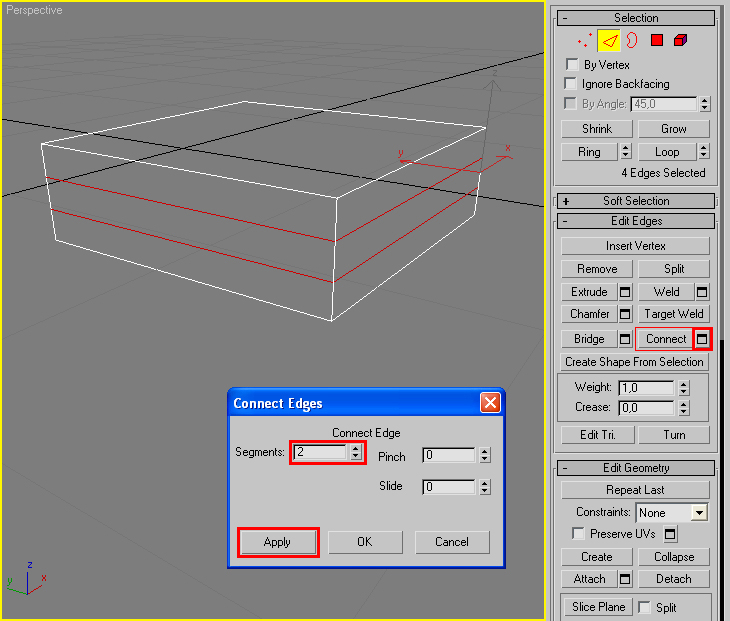730x621 pixels.
Task: Open Weld settings dialog box icon
Action: tap(702, 292)
